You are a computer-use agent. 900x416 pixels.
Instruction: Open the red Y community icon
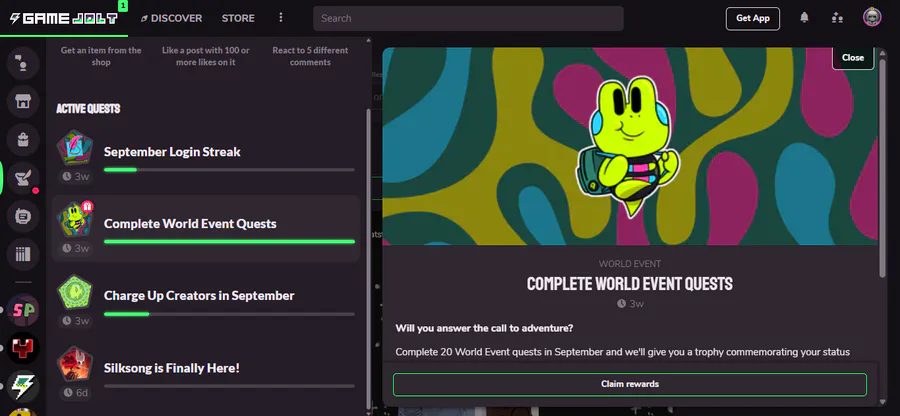23,348
